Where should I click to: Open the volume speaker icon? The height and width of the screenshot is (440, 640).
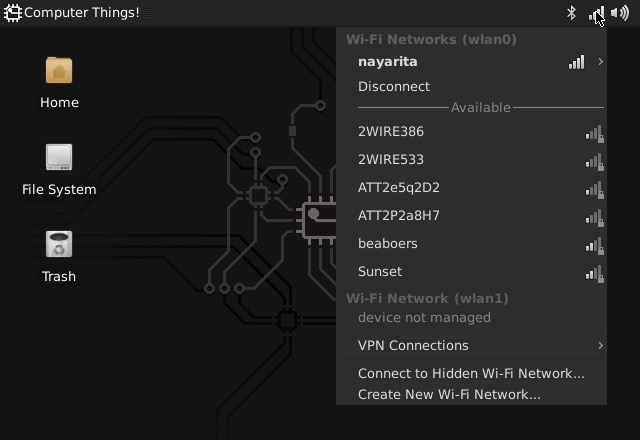(619, 13)
